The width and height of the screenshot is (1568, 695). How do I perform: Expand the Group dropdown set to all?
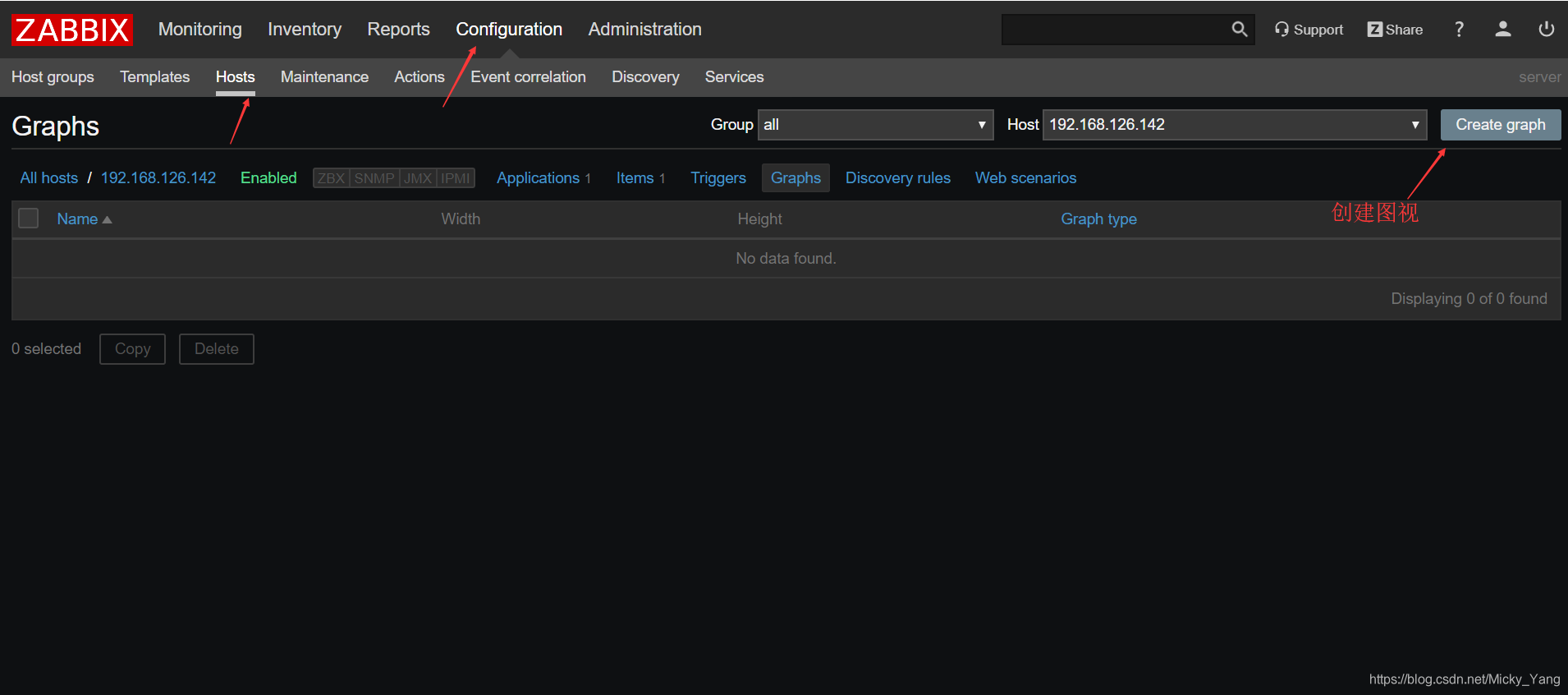(x=875, y=125)
